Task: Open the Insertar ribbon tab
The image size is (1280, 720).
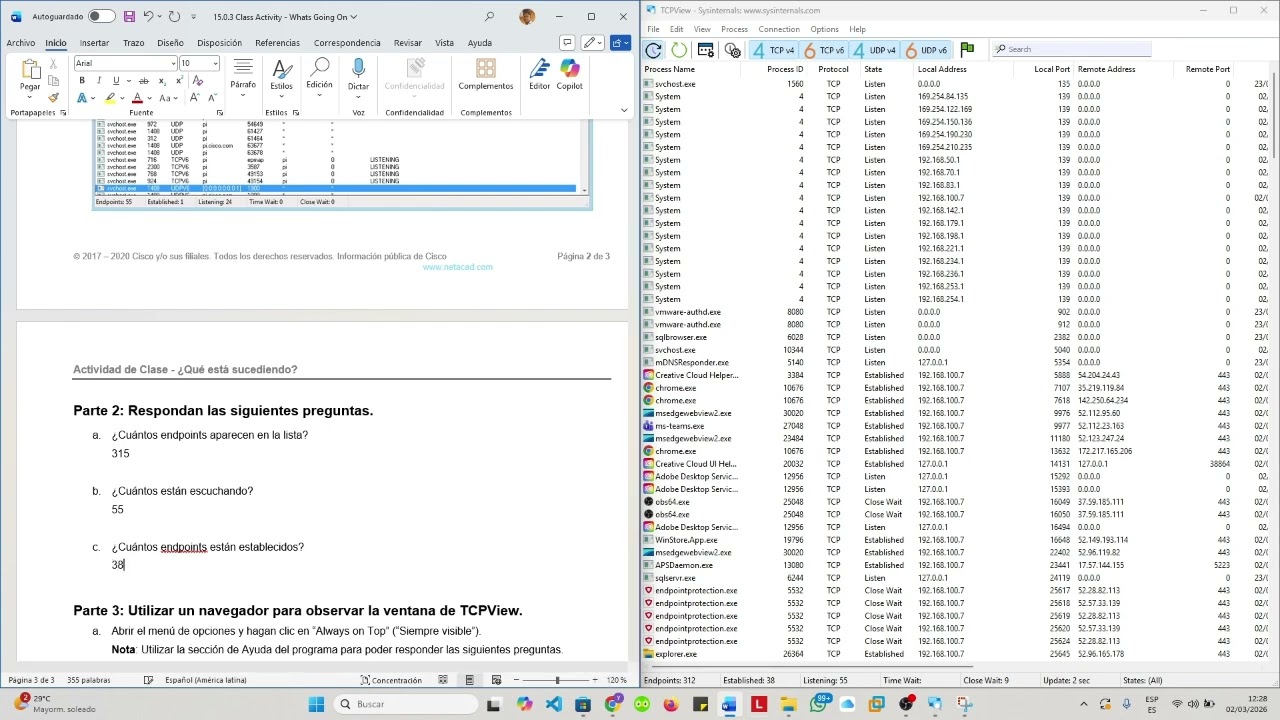Action: point(94,43)
